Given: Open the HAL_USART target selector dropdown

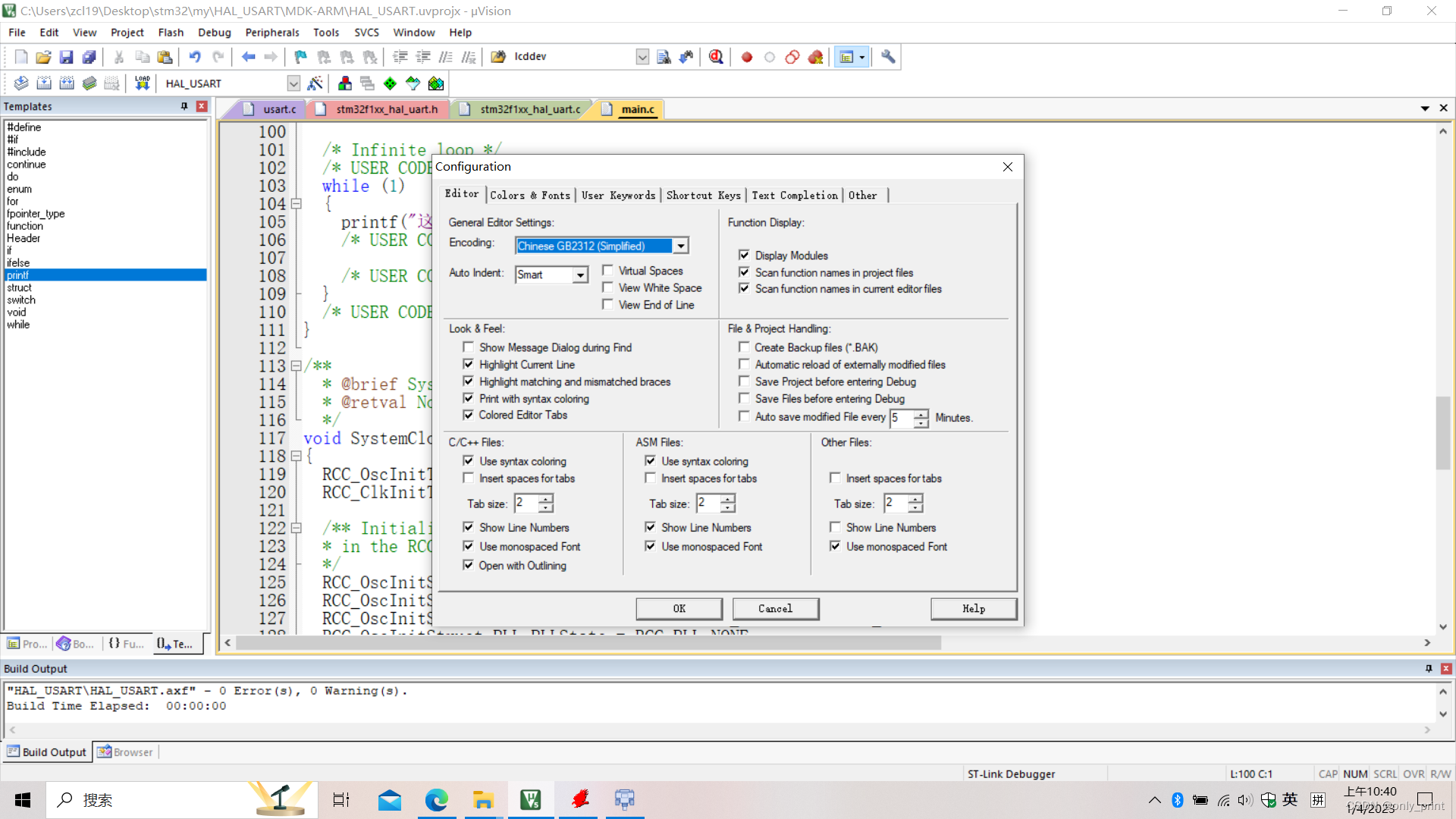Looking at the screenshot, I should click(293, 83).
